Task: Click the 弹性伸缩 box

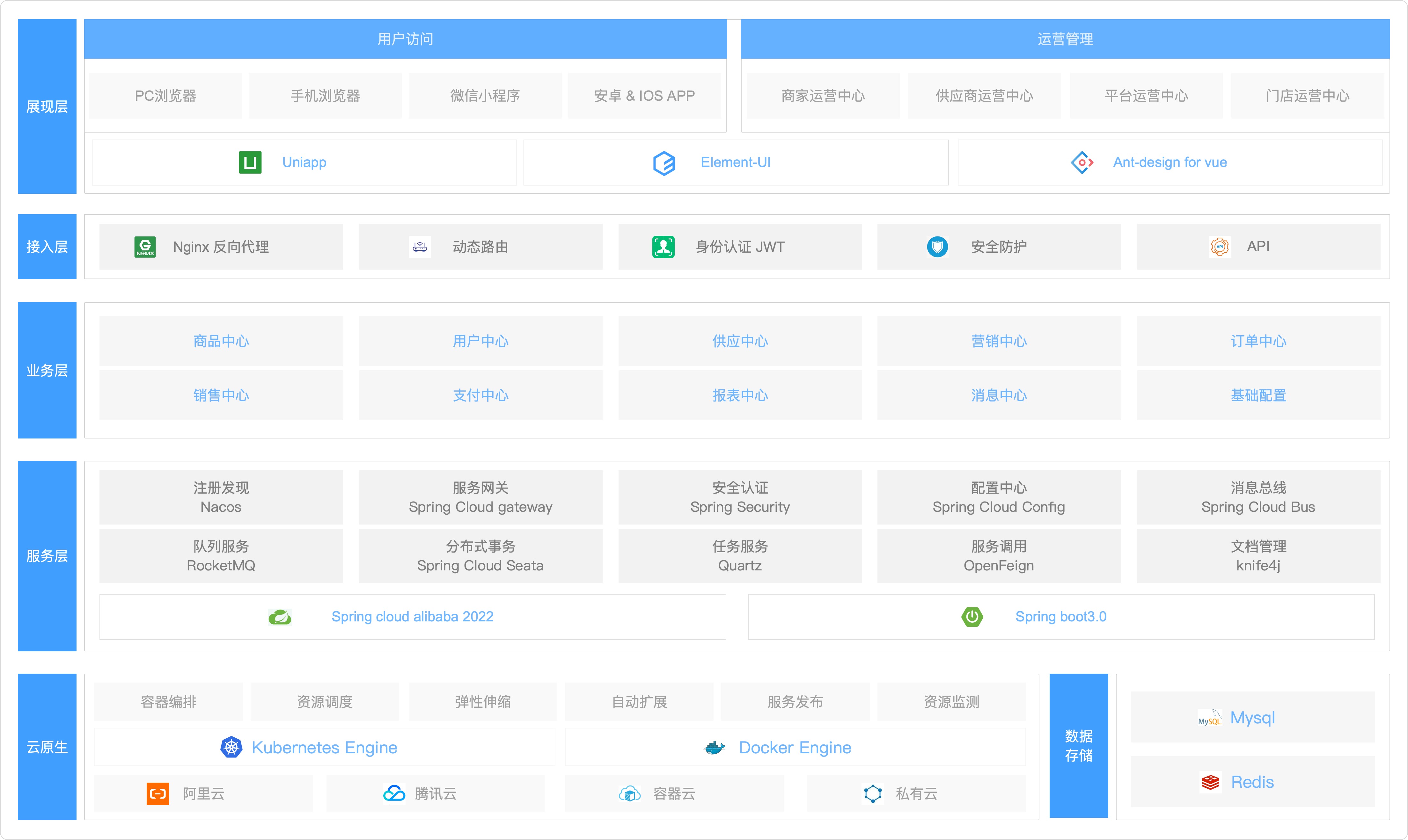Action: [x=482, y=702]
